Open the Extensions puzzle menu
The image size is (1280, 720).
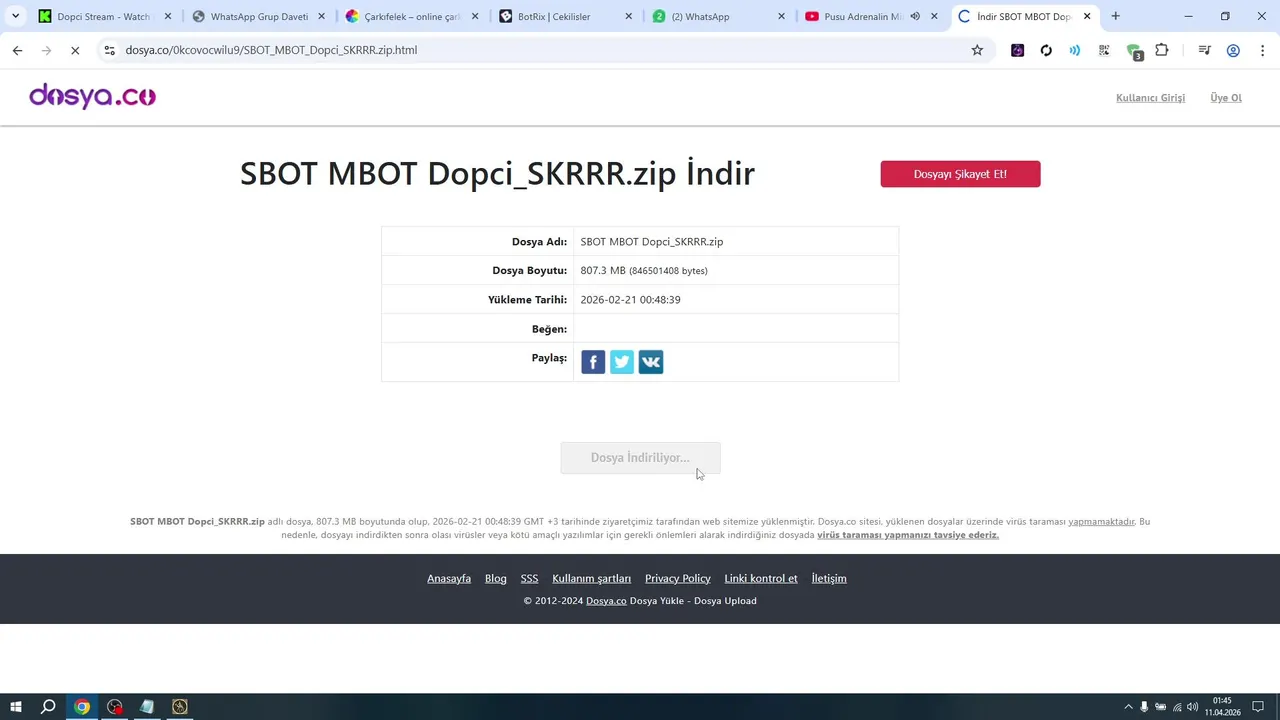1162,50
